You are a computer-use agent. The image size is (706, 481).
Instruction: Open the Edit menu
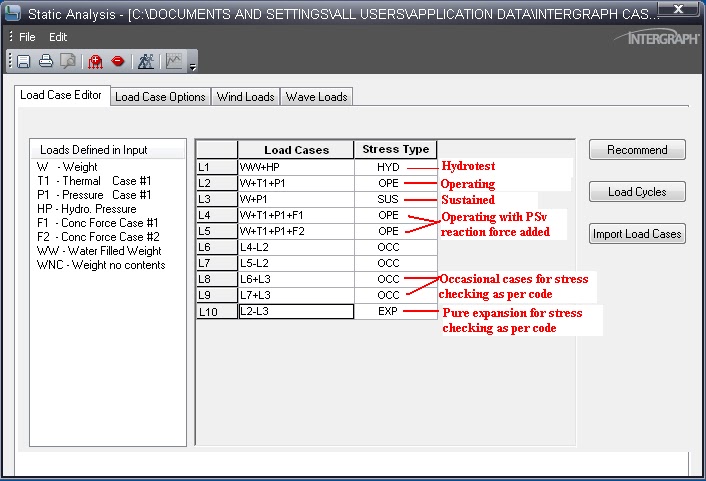point(58,37)
